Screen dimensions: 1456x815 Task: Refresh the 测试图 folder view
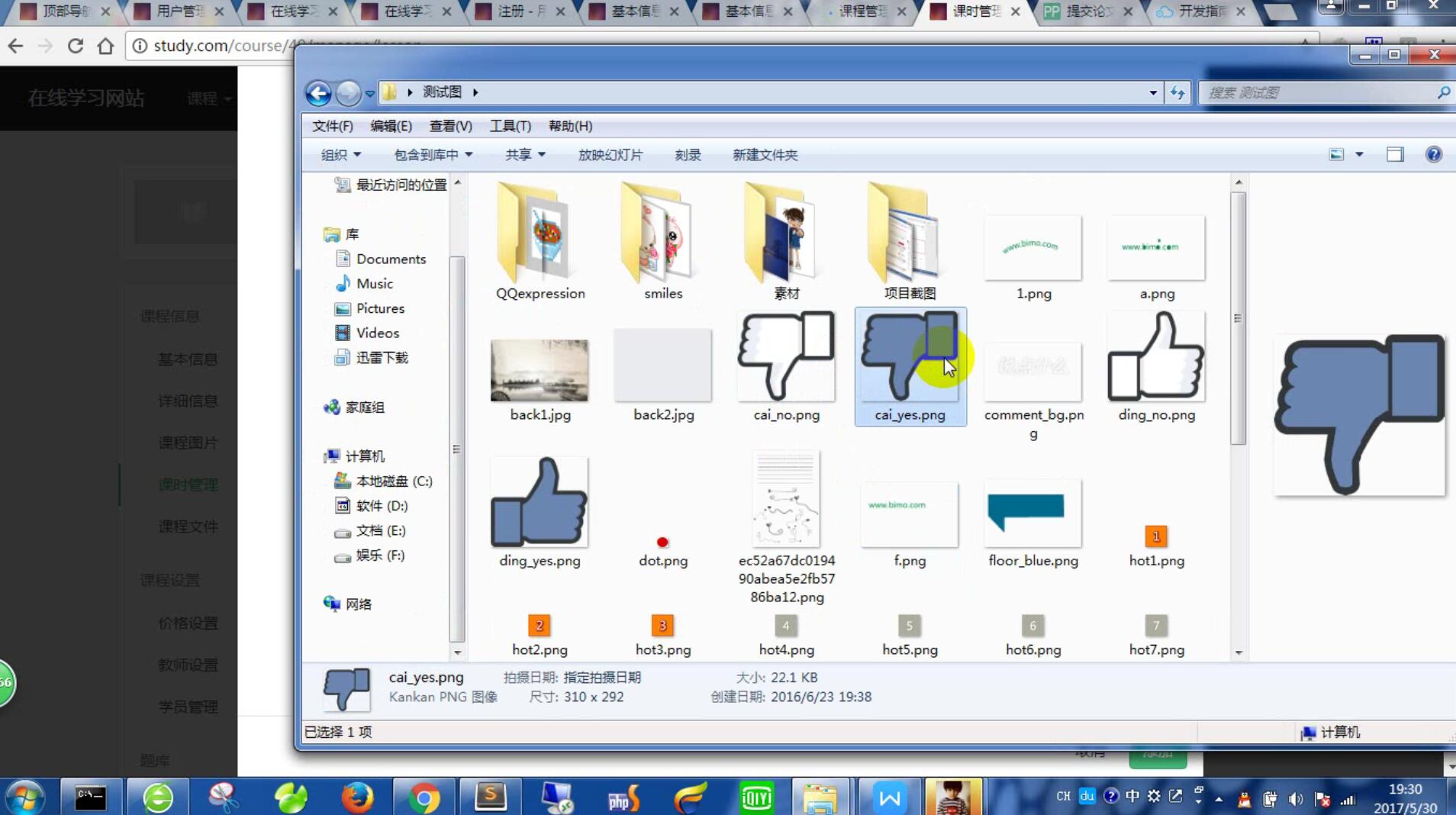(x=1177, y=93)
